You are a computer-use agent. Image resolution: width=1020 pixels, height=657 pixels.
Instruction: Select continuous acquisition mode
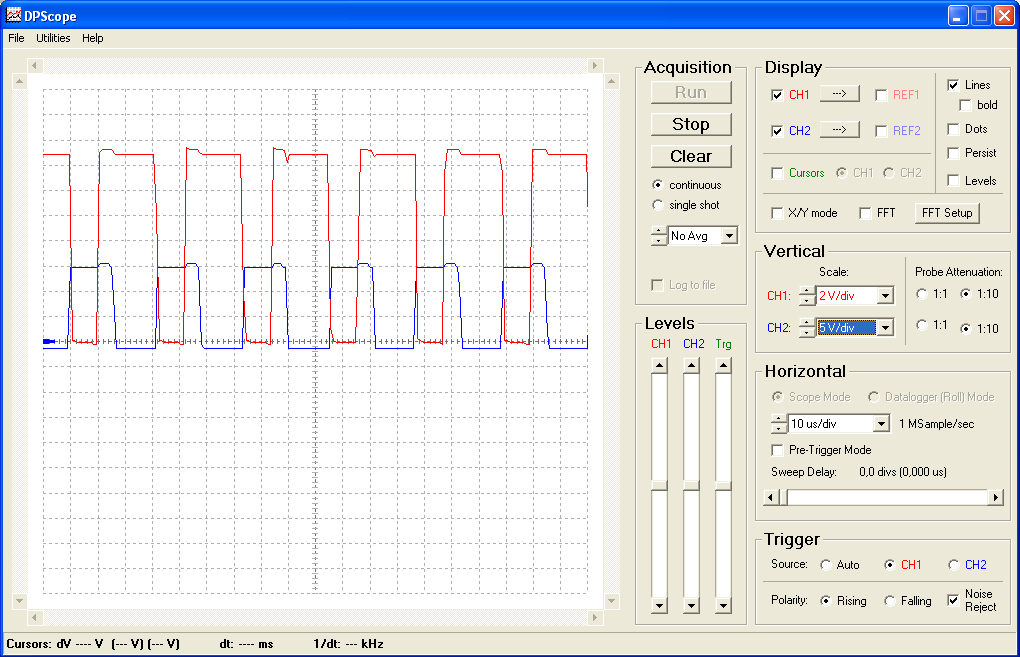click(x=658, y=185)
